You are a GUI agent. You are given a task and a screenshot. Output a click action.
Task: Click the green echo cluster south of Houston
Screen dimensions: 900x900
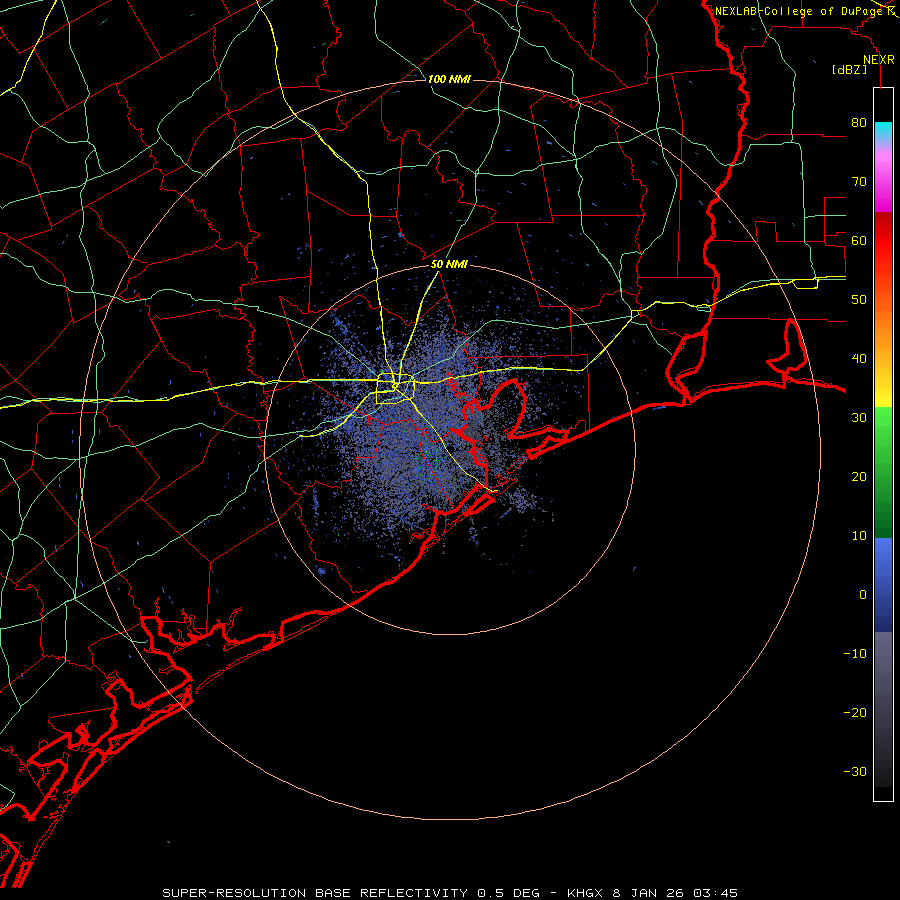428,463
